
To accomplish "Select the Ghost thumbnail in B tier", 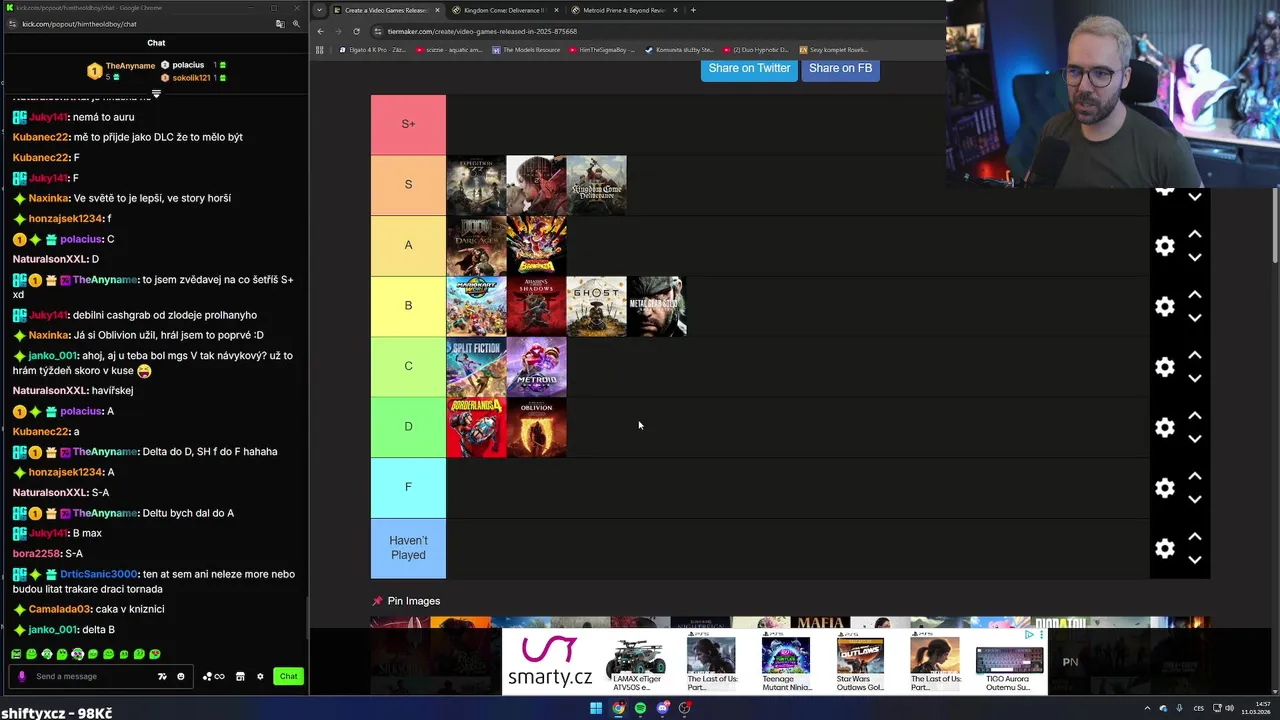I will click(x=596, y=306).
